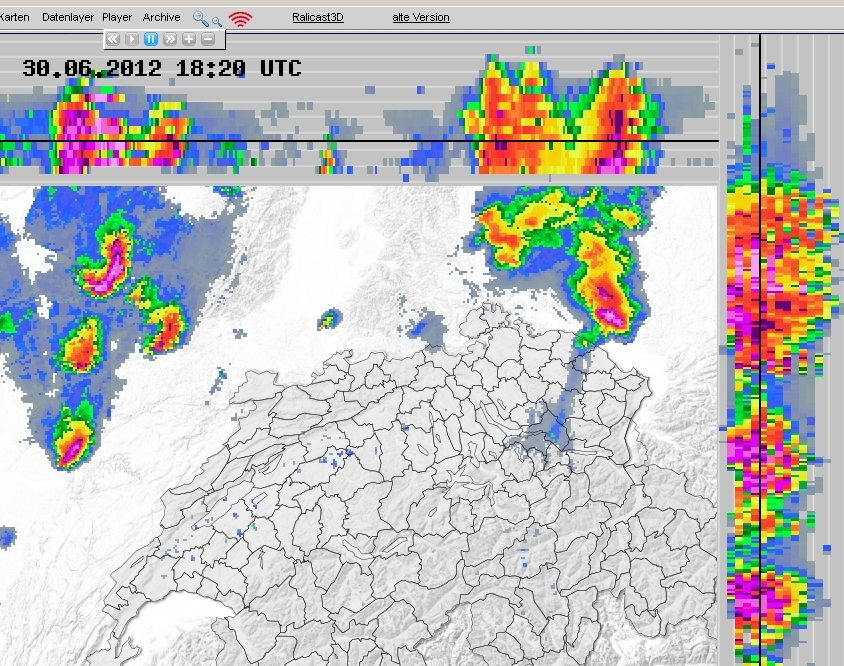This screenshot has width=844, height=666.
Task: Pause the radar animation
Action: (151, 39)
